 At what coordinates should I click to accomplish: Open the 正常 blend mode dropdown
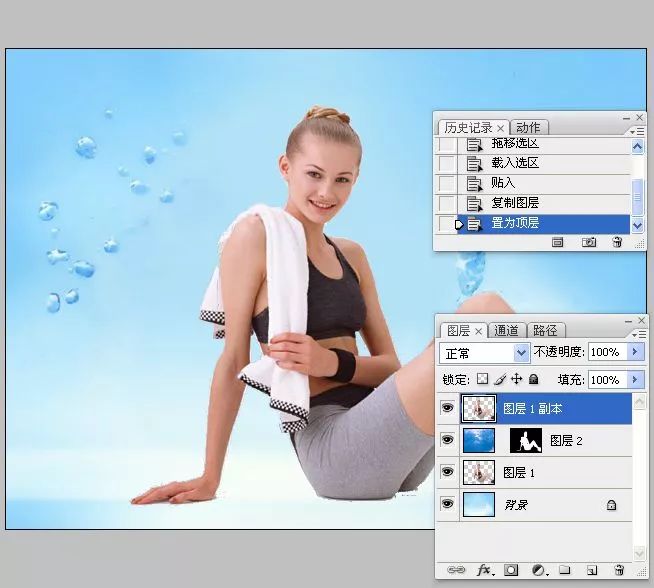(484, 353)
